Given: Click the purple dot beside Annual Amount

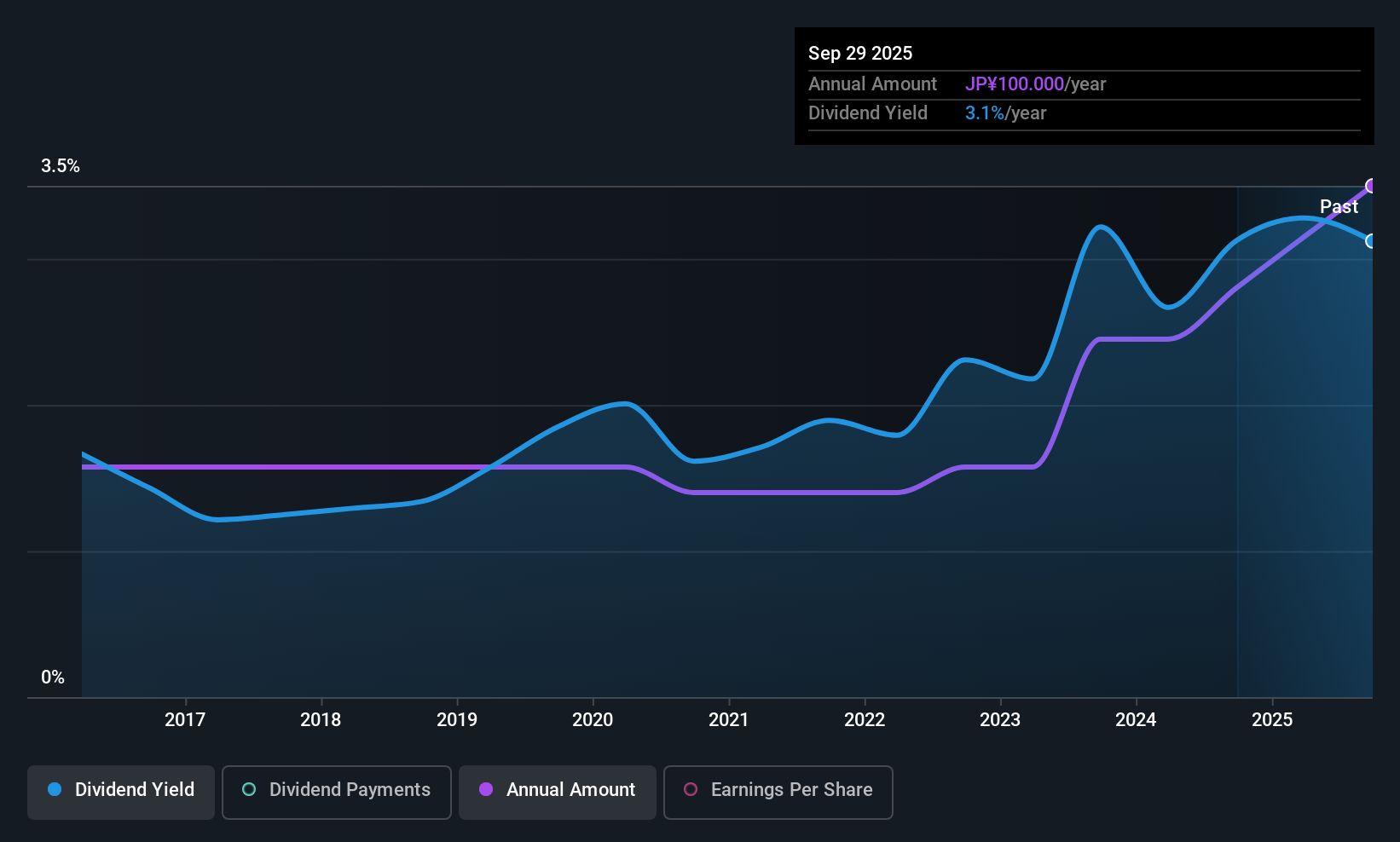Looking at the screenshot, I should coord(486,790).
